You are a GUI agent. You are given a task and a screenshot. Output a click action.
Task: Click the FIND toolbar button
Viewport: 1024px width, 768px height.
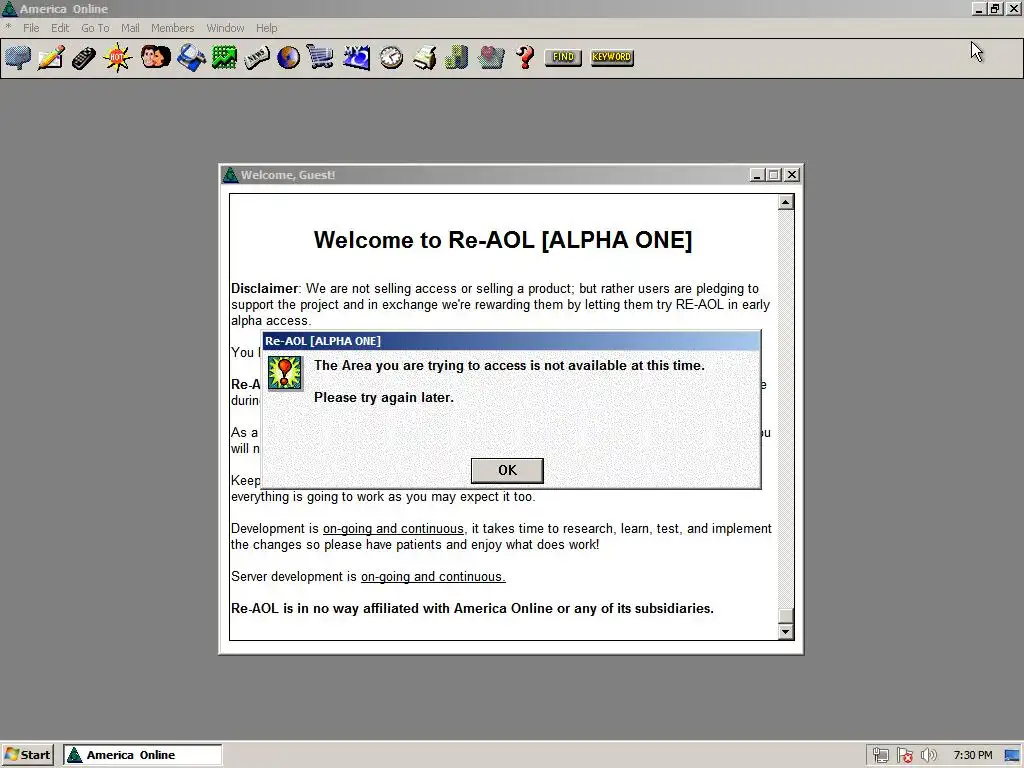563,57
